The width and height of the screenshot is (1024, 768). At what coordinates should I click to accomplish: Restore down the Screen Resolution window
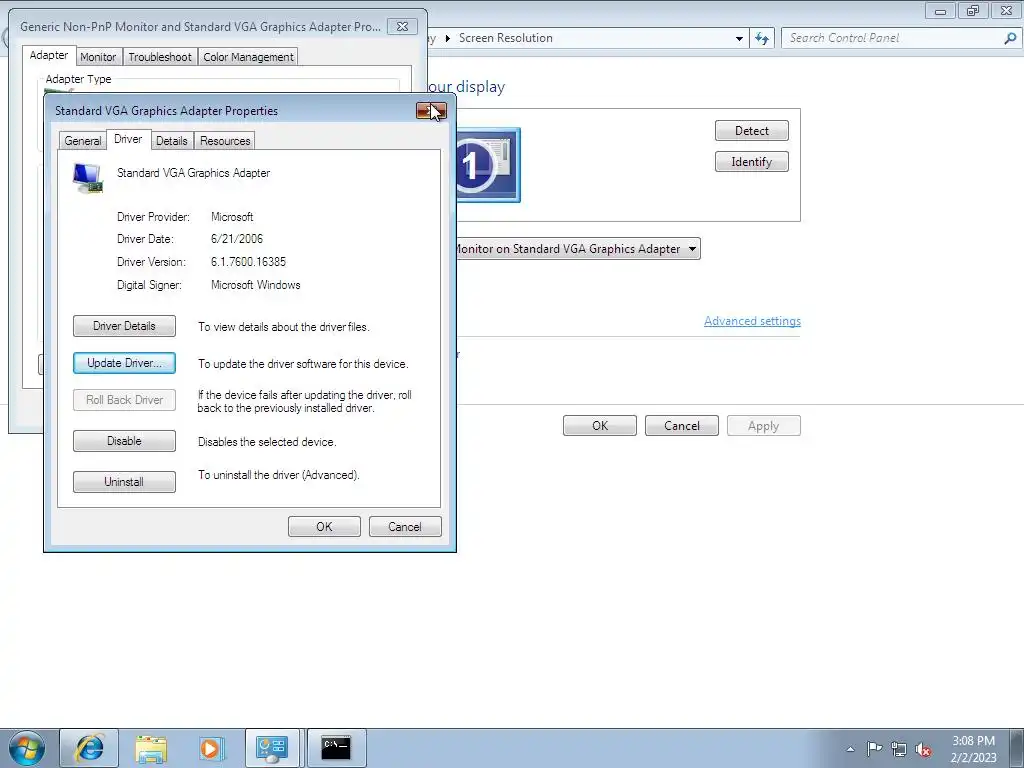click(x=973, y=11)
